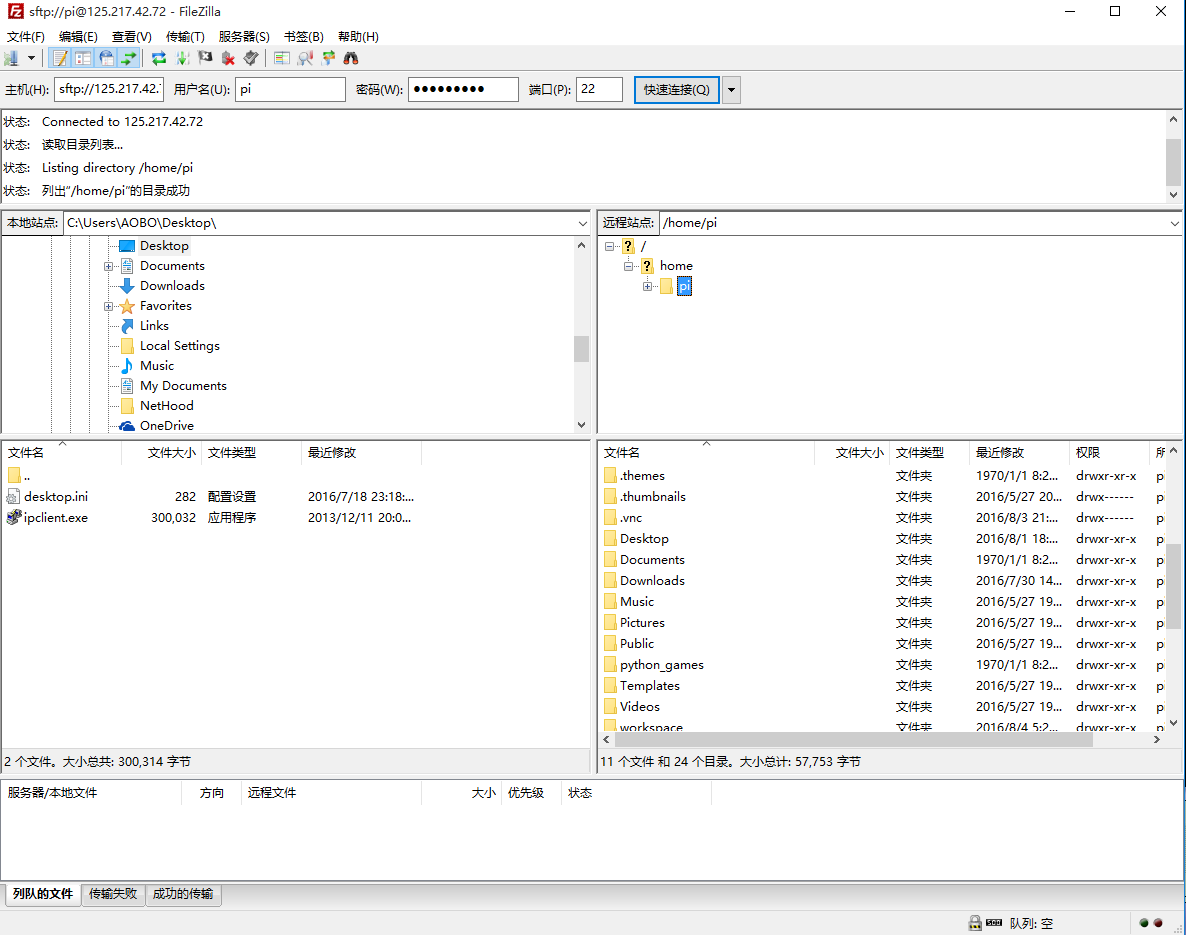The width and height of the screenshot is (1186, 935).
Task: Select the python_games remote folder
Action: [x=662, y=665]
